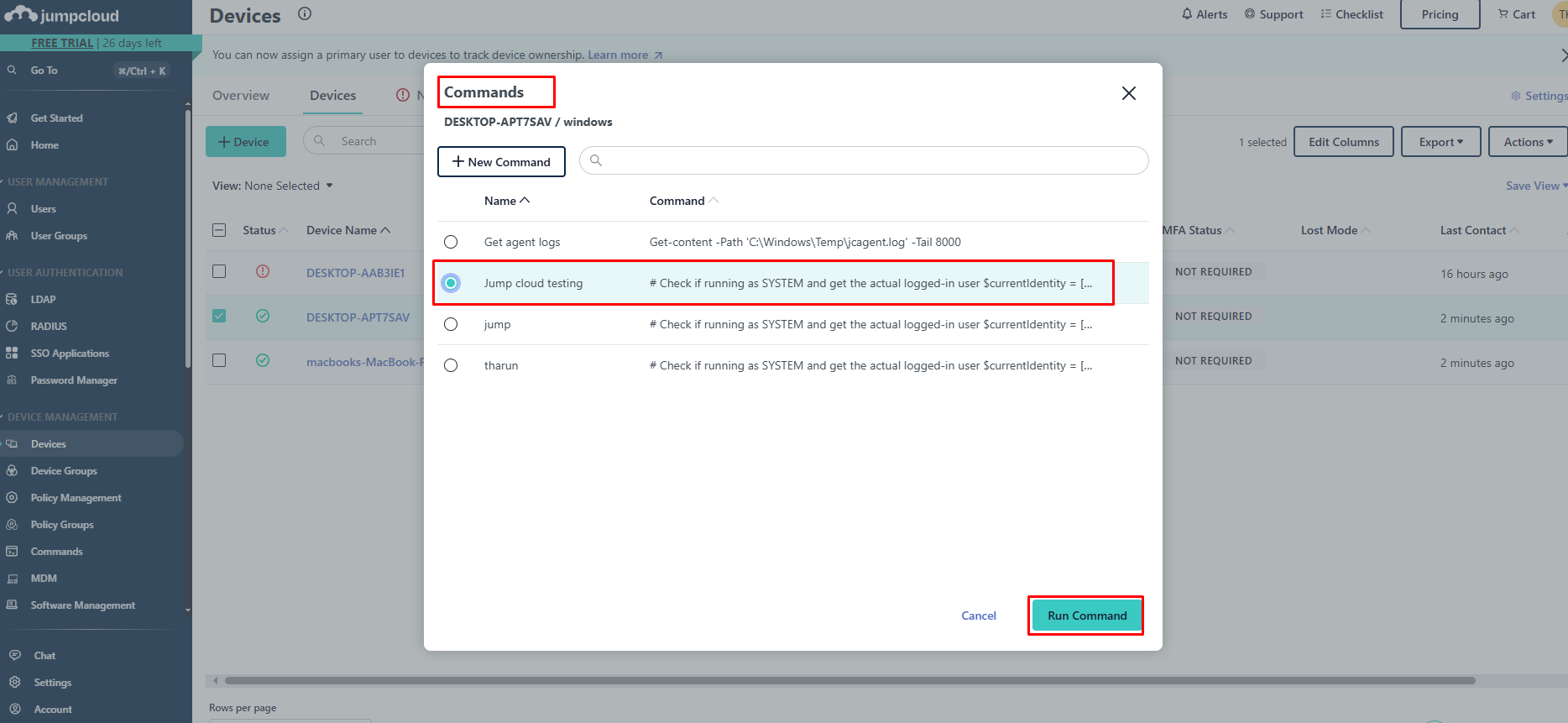1568x723 pixels.
Task: Sort devices by Last Contact column
Action: pyautogui.click(x=1479, y=230)
